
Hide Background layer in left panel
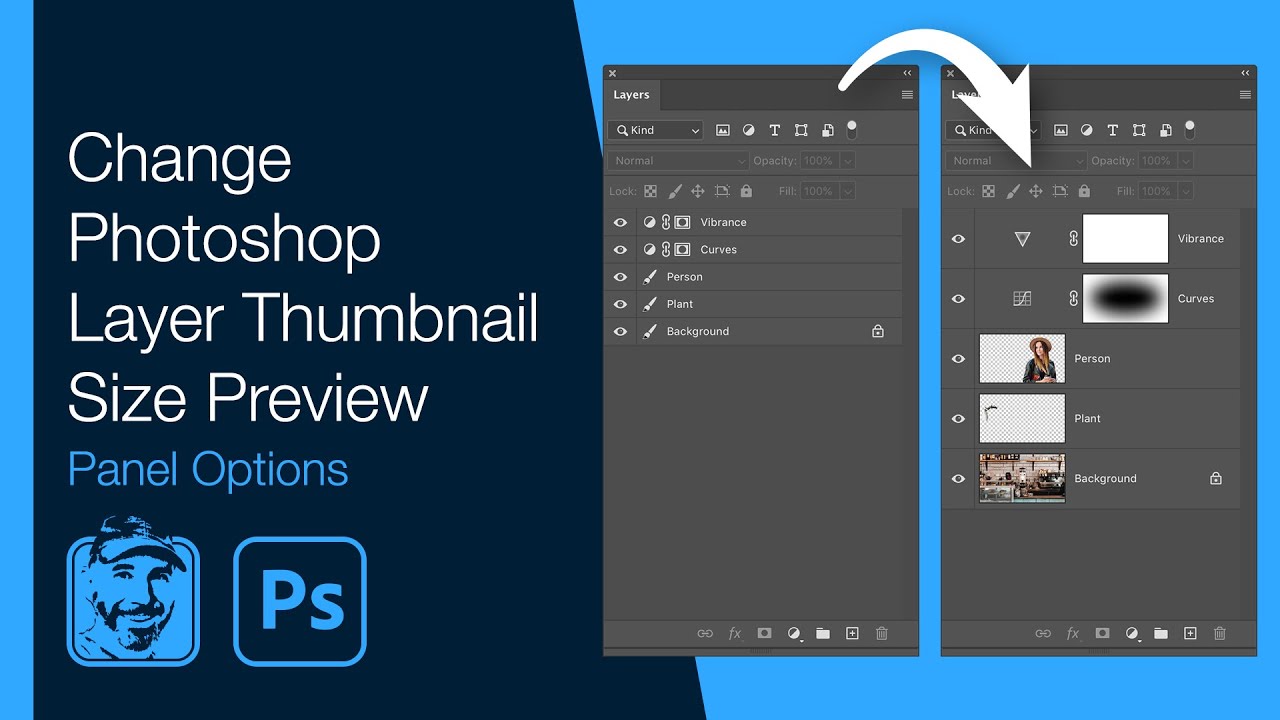[x=620, y=331]
